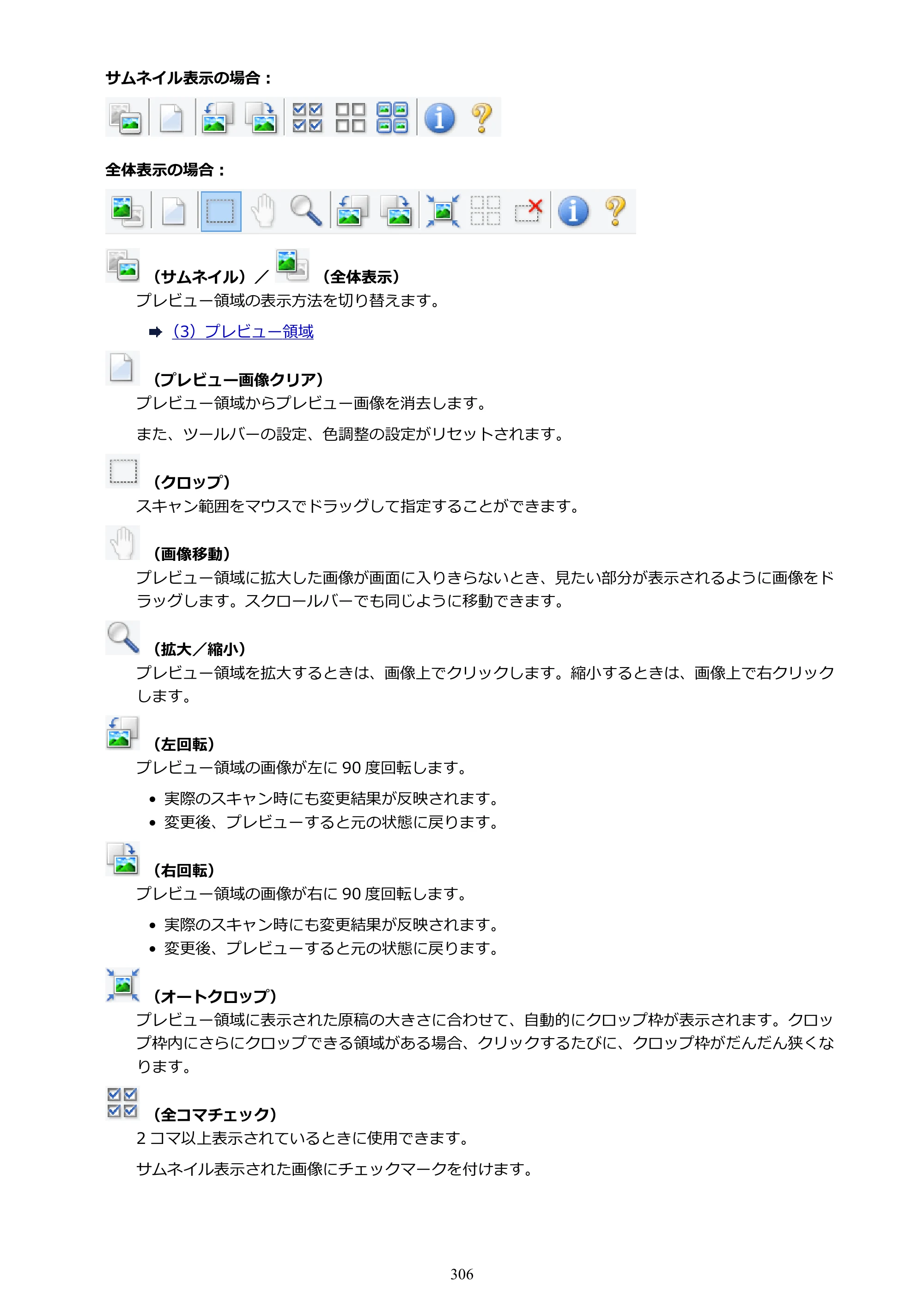Viewport: 924px width, 1307px height.
Task: Click the icon beside the (オートクロップ) heading
Action: coord(123,985)
